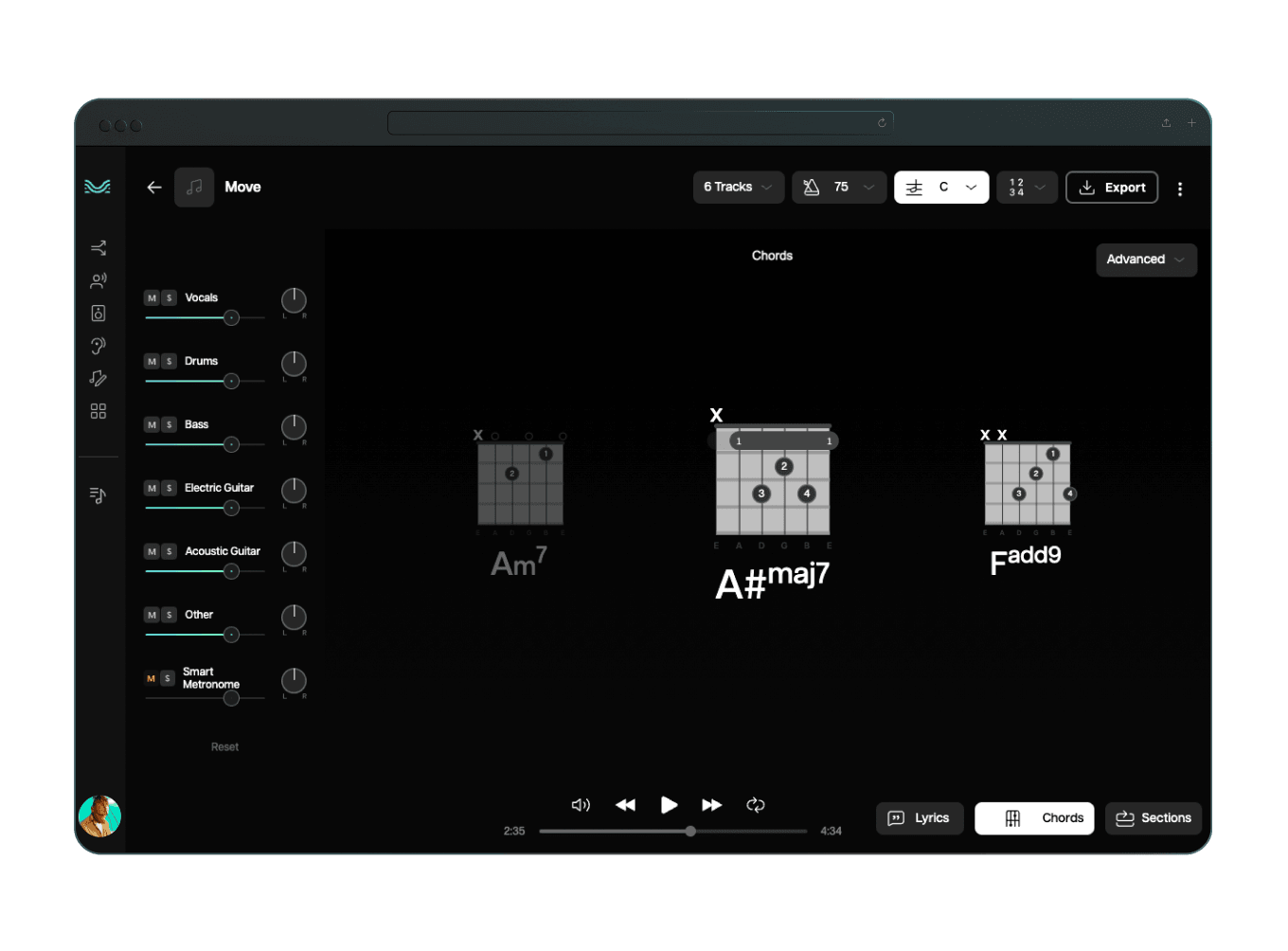Click the grid apps icon in sidebar
This screenshot has width=1288, height=951.
(98, 411)
